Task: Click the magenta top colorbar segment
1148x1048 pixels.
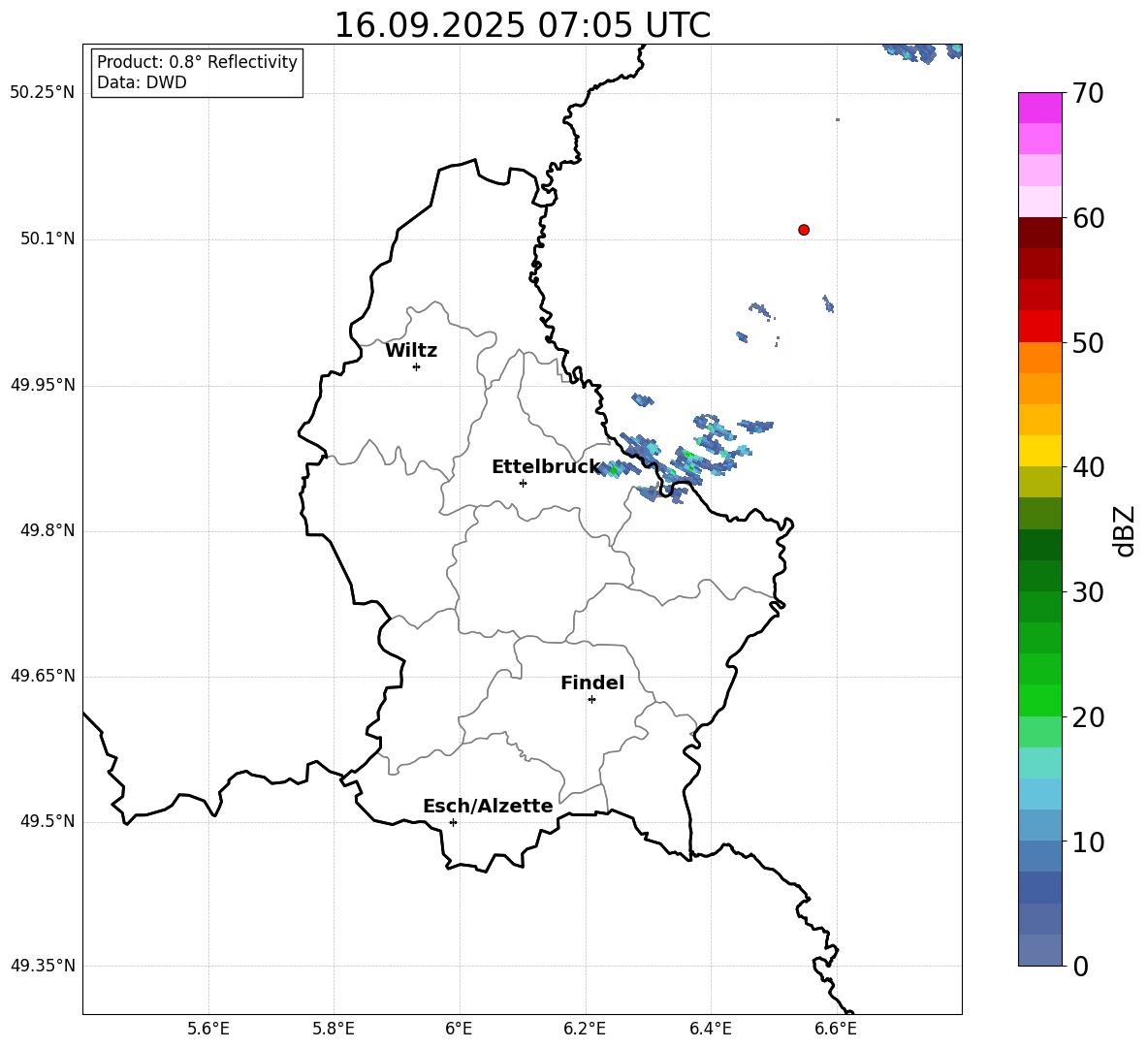Action: point(1039,108)
